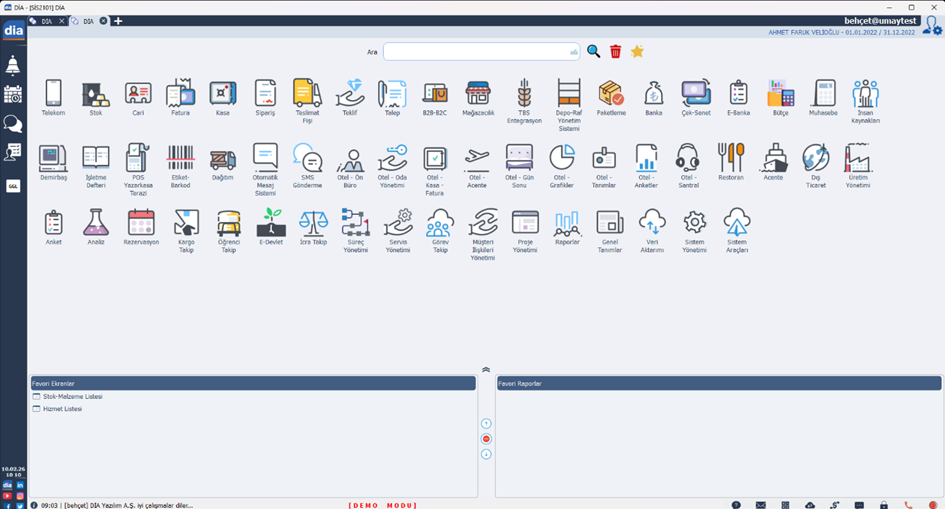Switch to the first DİA tab
This screenshot has height=509, width=945.
46,21
